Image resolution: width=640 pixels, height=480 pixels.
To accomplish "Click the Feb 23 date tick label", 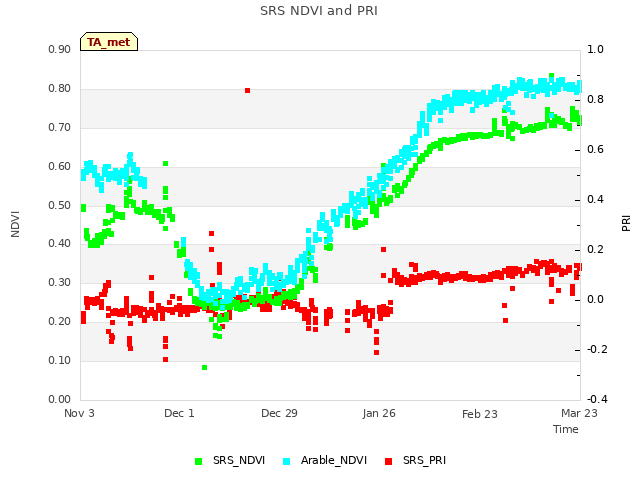I will tap(480, 414).
